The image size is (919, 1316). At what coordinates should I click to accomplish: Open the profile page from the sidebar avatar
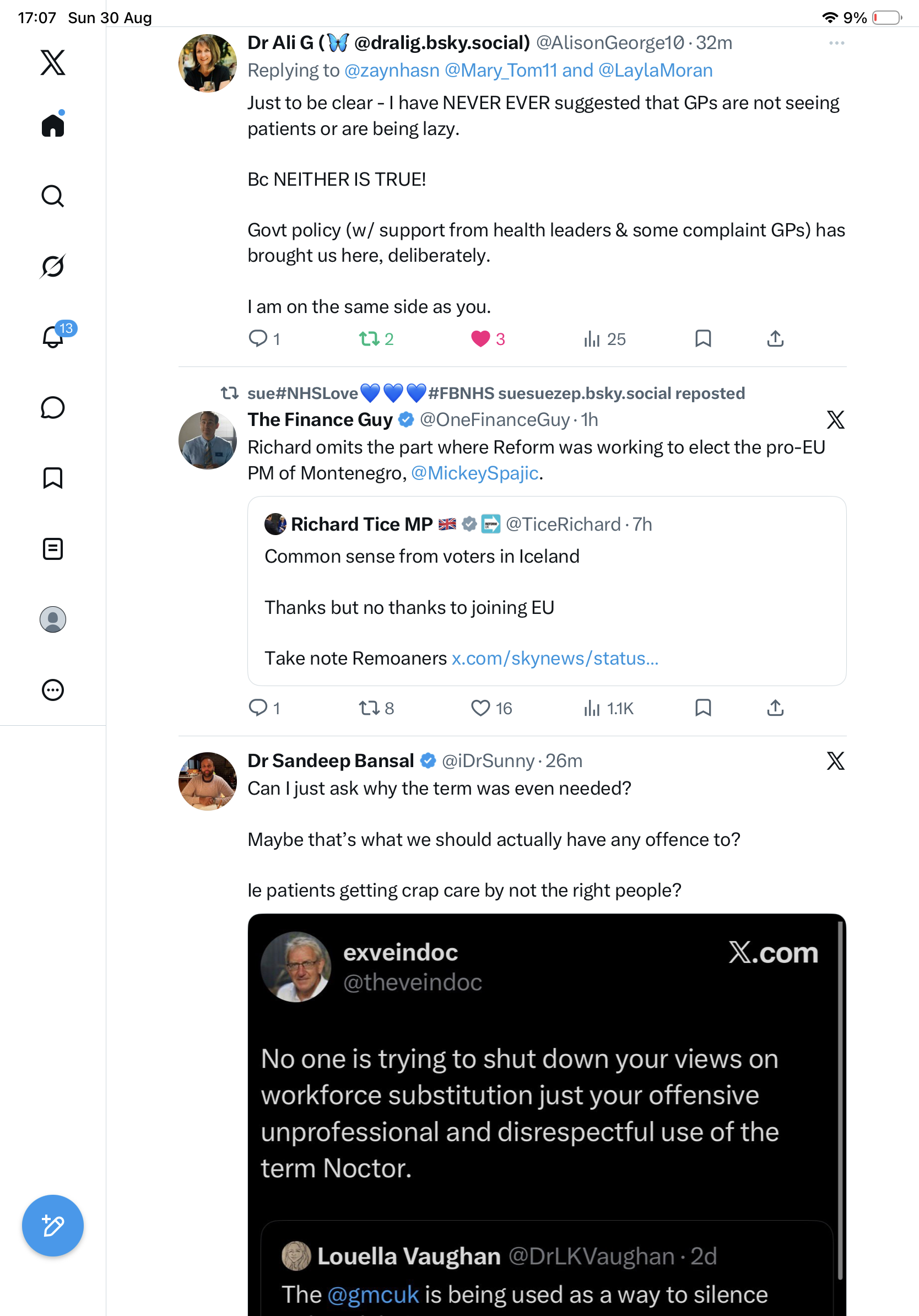tap(53, 619)
